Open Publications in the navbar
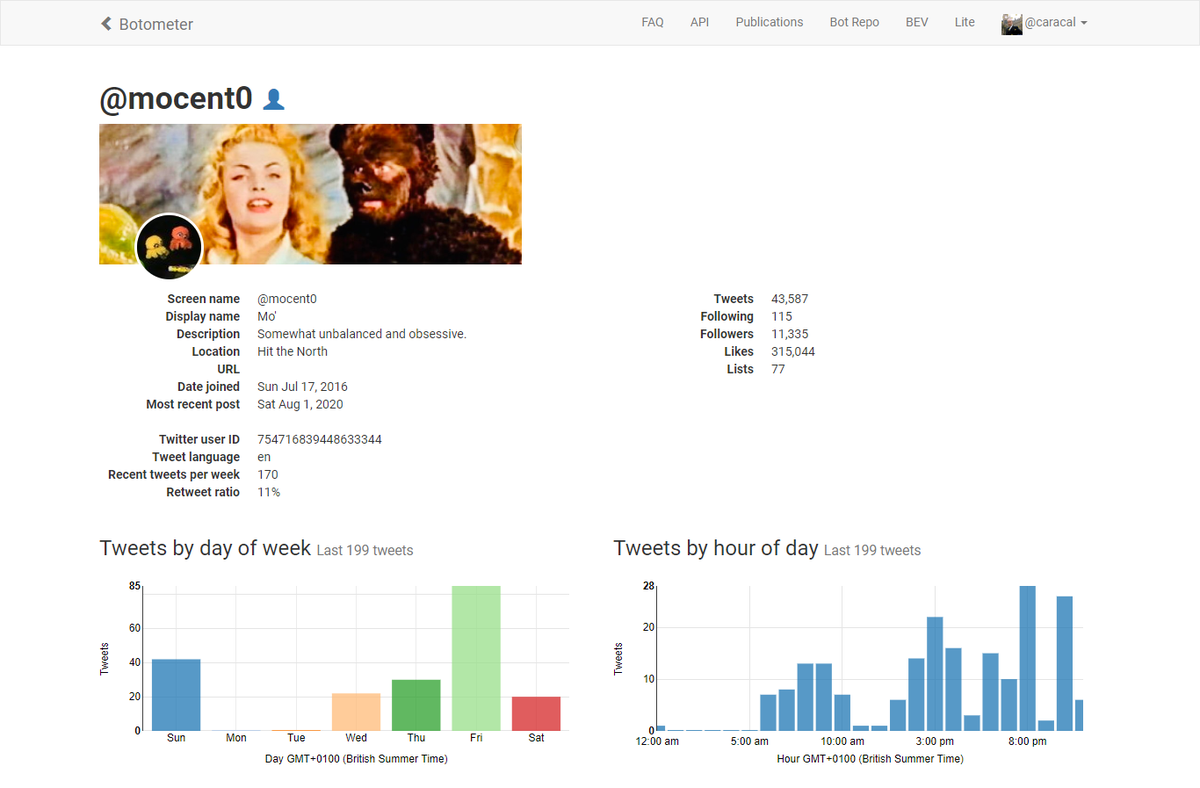The image size is (1200, 788). pos(769,22)
